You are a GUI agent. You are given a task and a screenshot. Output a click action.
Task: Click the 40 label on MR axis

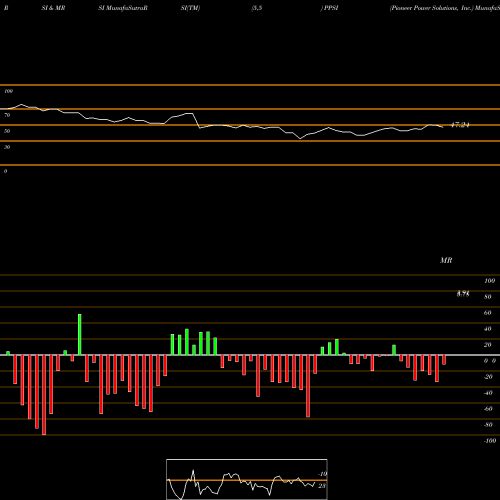pyautogui.click(x=488, y=329)
